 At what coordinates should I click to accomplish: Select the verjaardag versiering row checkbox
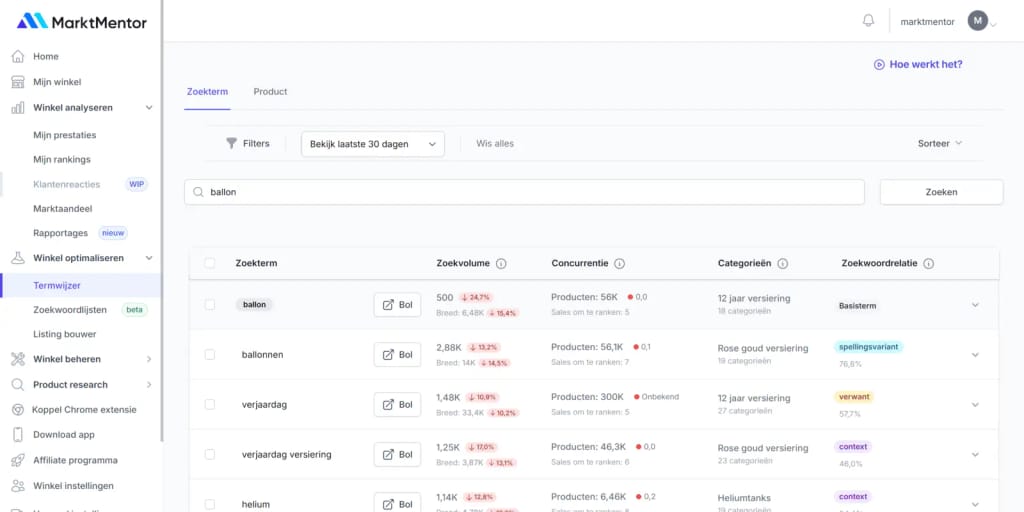coord(210,454)
